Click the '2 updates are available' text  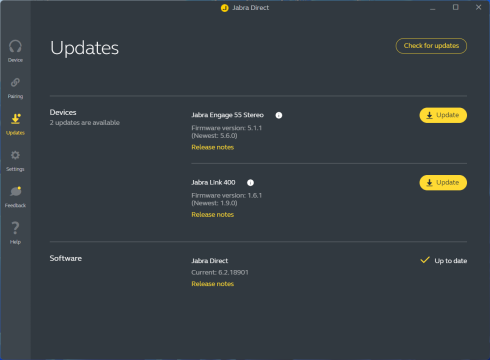[85, 123]
